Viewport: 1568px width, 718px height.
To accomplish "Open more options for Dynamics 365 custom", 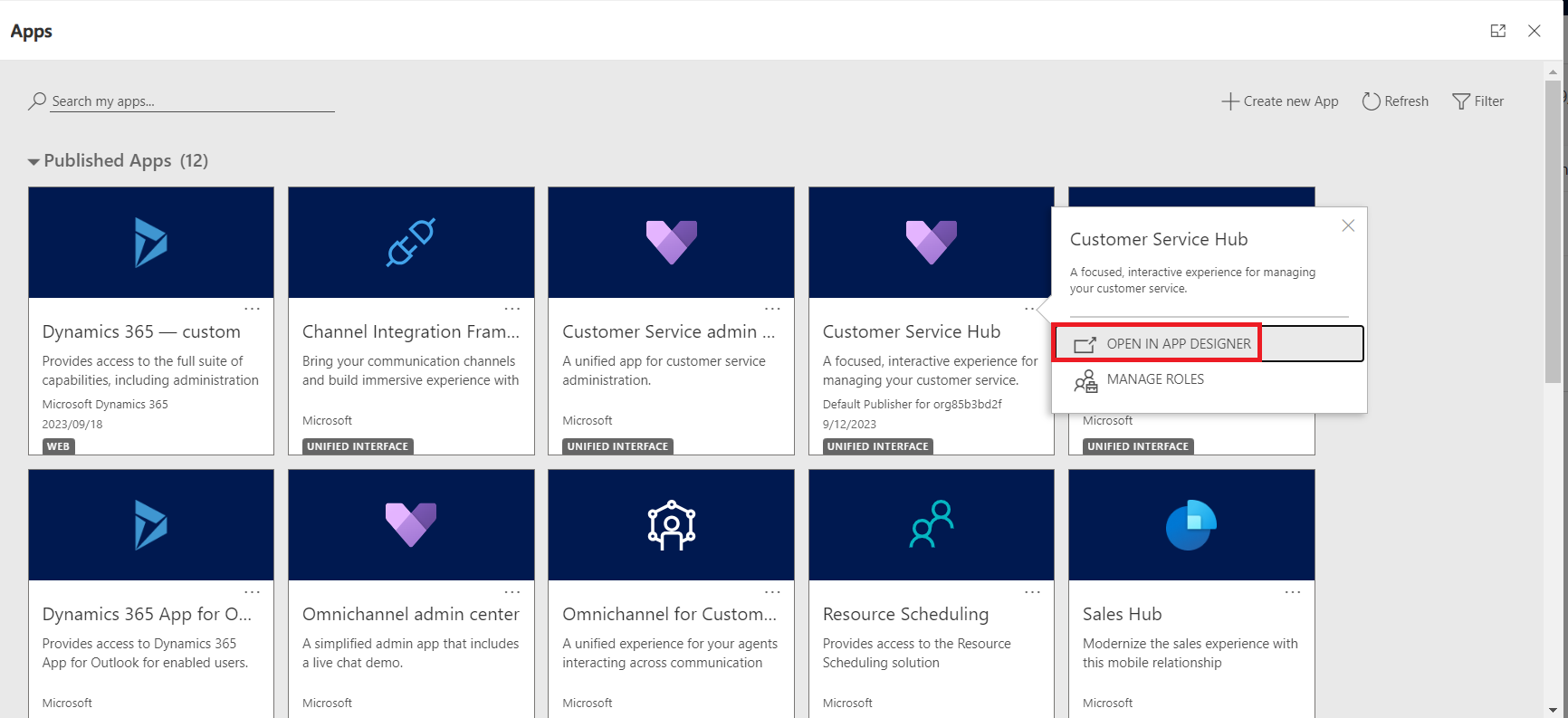I will pyautogui.click(x=252, y=309).
